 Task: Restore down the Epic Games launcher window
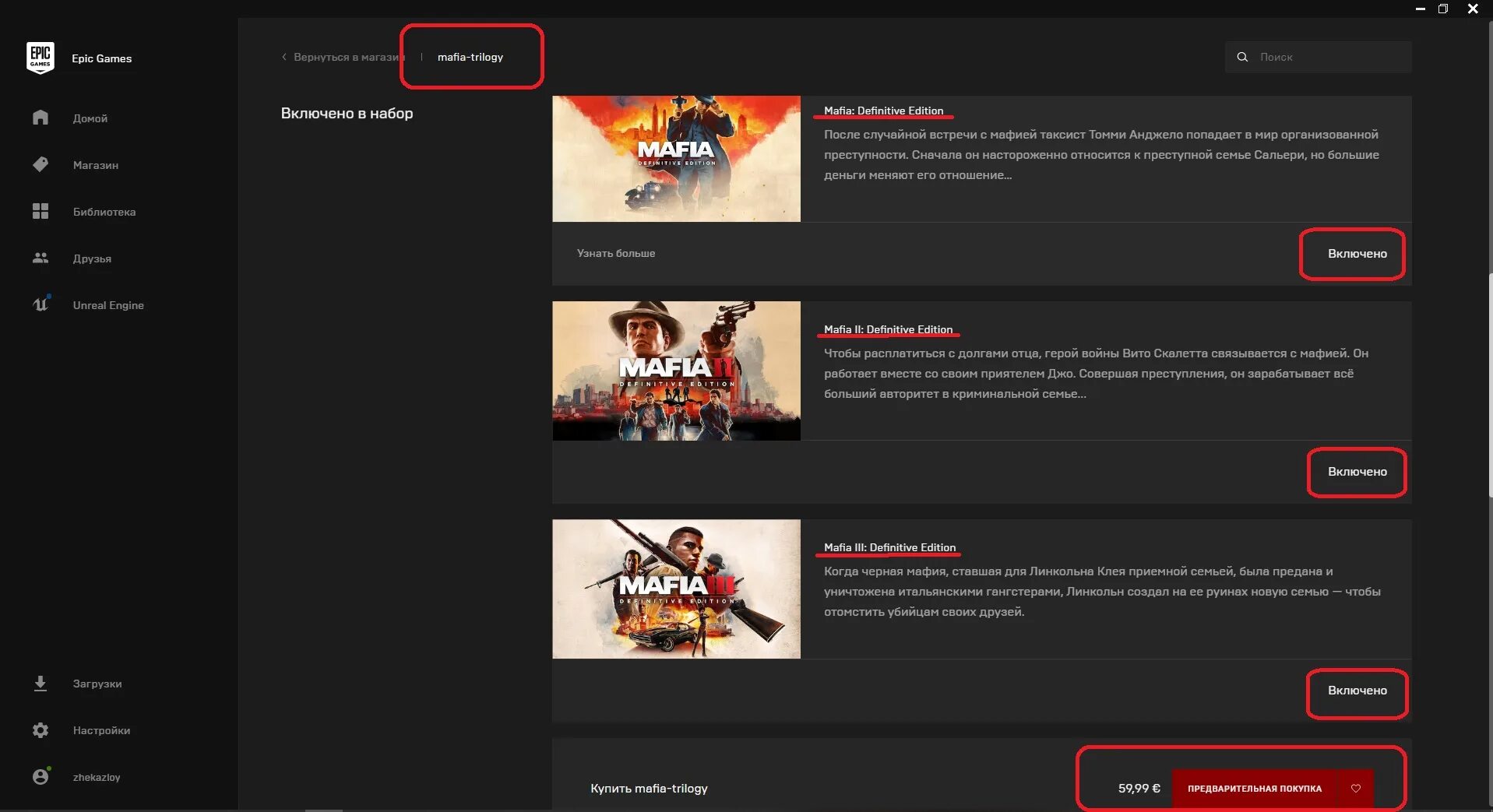(x=1443, y=9)
